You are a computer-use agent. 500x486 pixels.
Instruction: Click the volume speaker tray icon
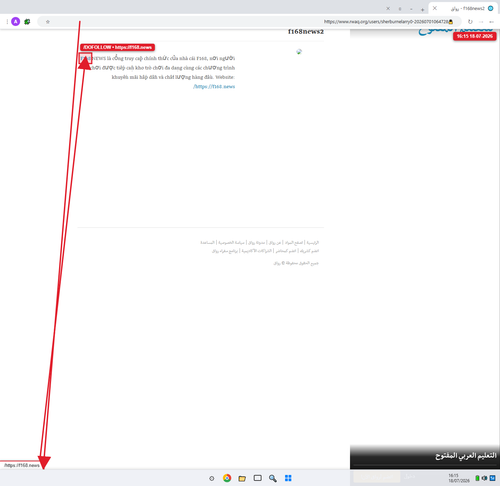484,478
